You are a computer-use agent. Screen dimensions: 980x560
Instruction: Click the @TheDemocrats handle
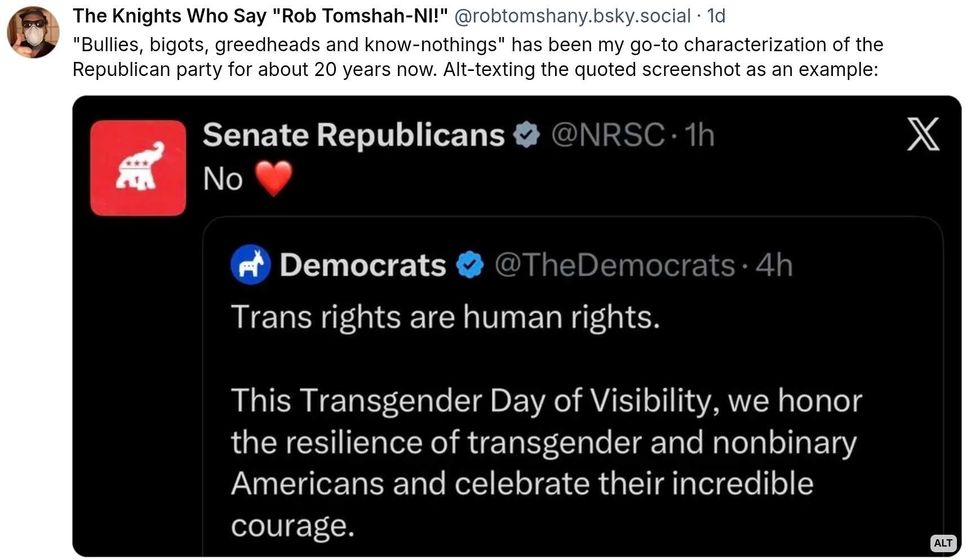click(613, 265)
